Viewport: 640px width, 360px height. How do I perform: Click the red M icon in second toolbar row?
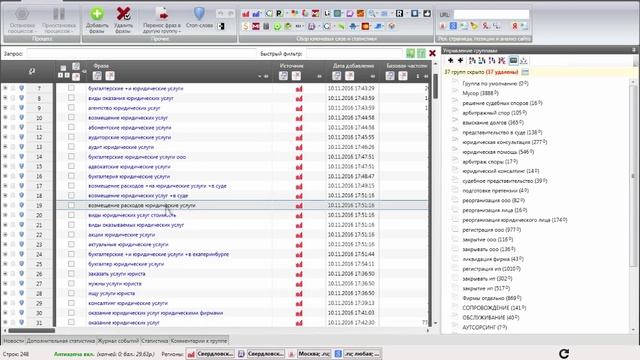click(256, 27)
